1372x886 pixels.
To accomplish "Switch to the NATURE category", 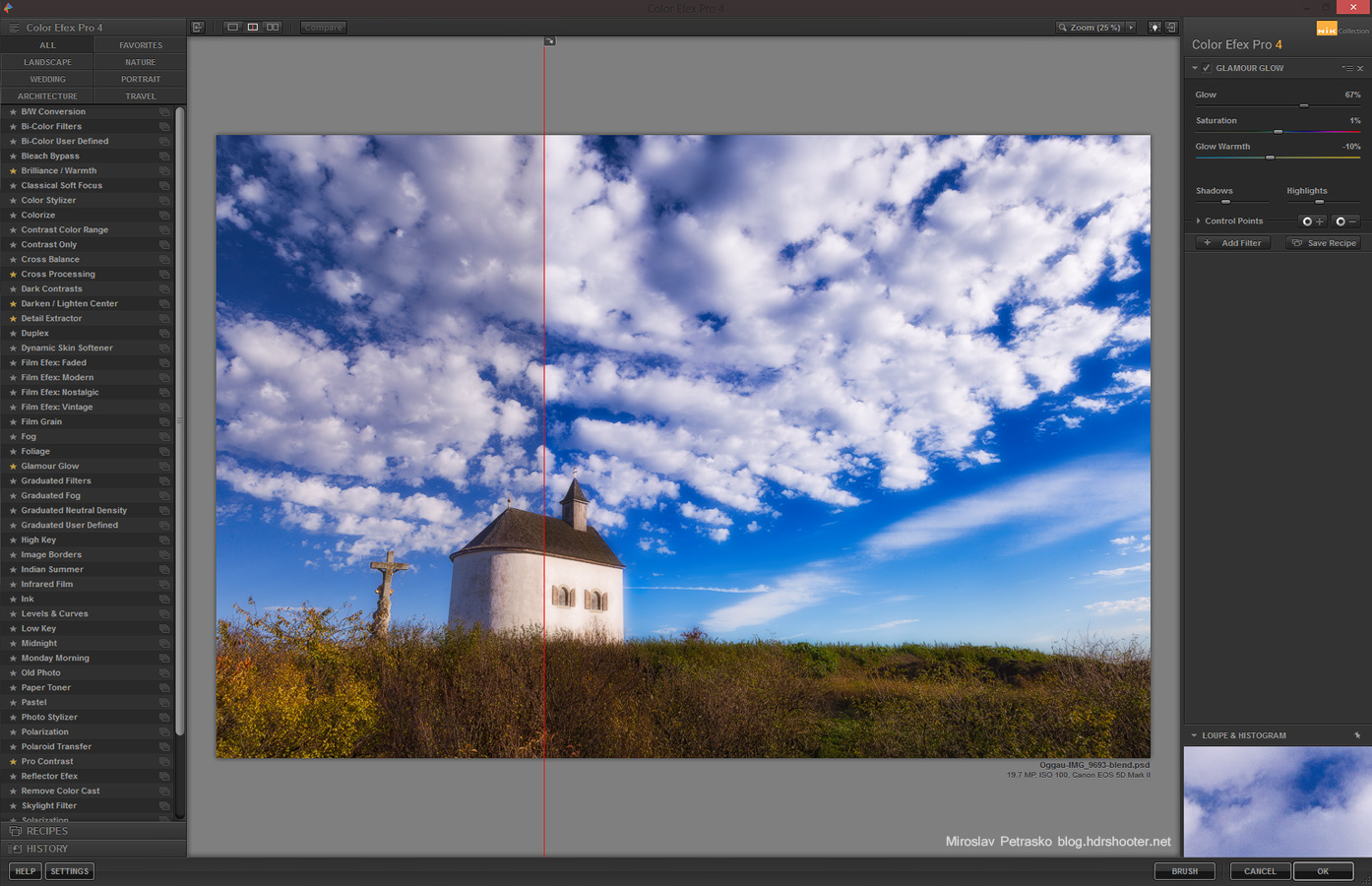I will pos(141,62).
